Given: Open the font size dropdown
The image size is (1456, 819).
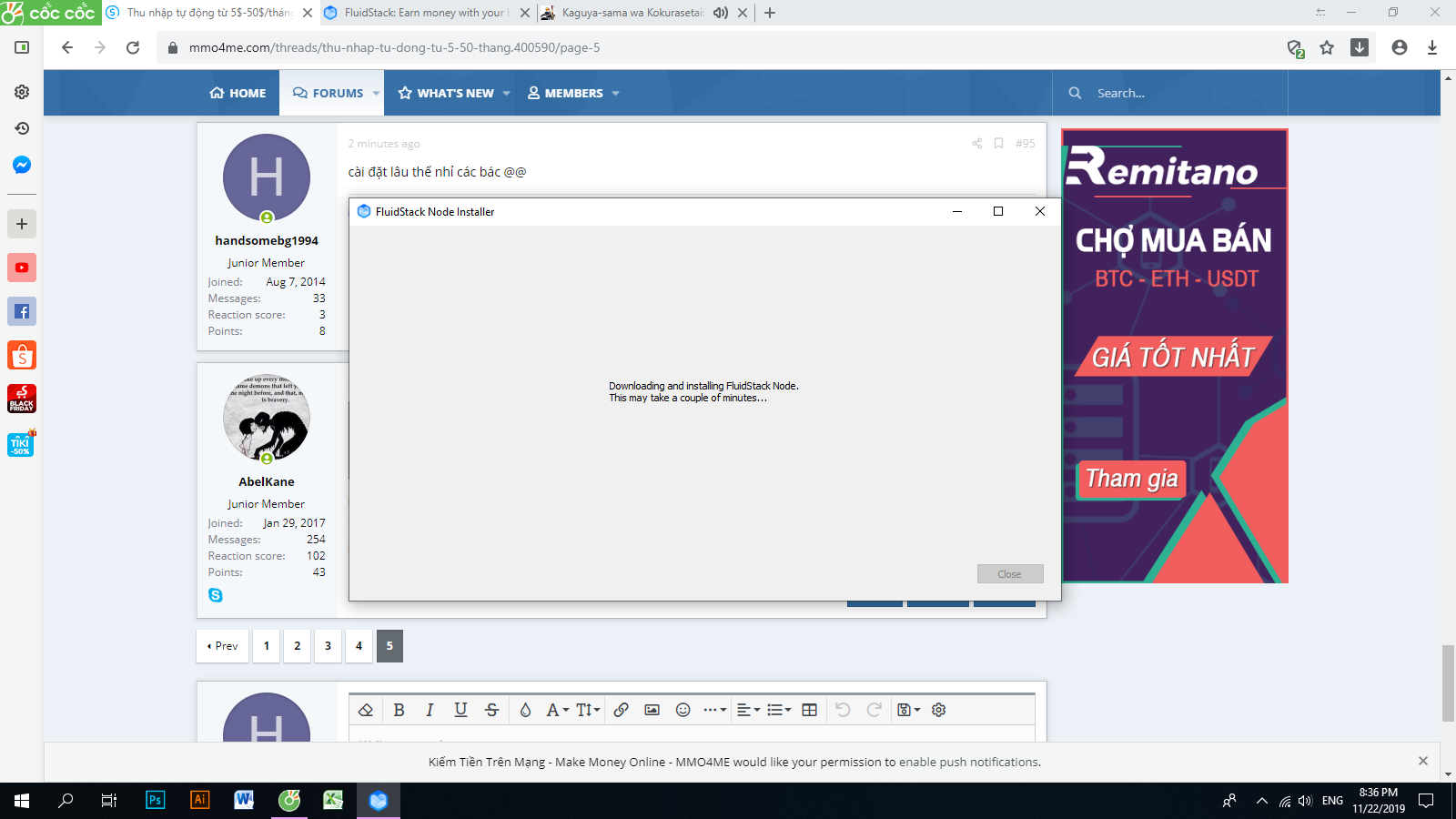Looking at the screenshot, I should (x=588, y=710).
